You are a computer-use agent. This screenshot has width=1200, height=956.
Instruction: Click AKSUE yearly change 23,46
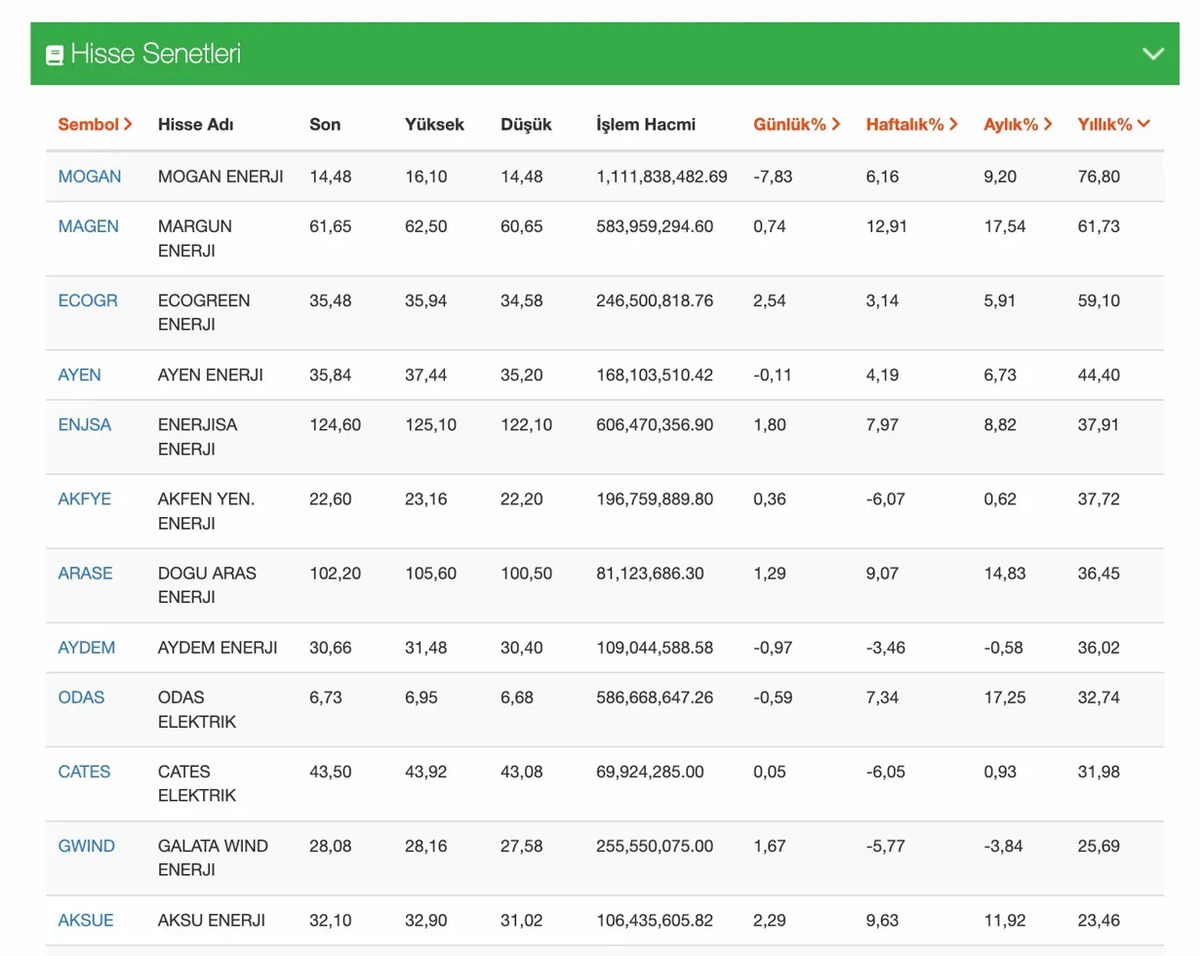[1099, 919]
